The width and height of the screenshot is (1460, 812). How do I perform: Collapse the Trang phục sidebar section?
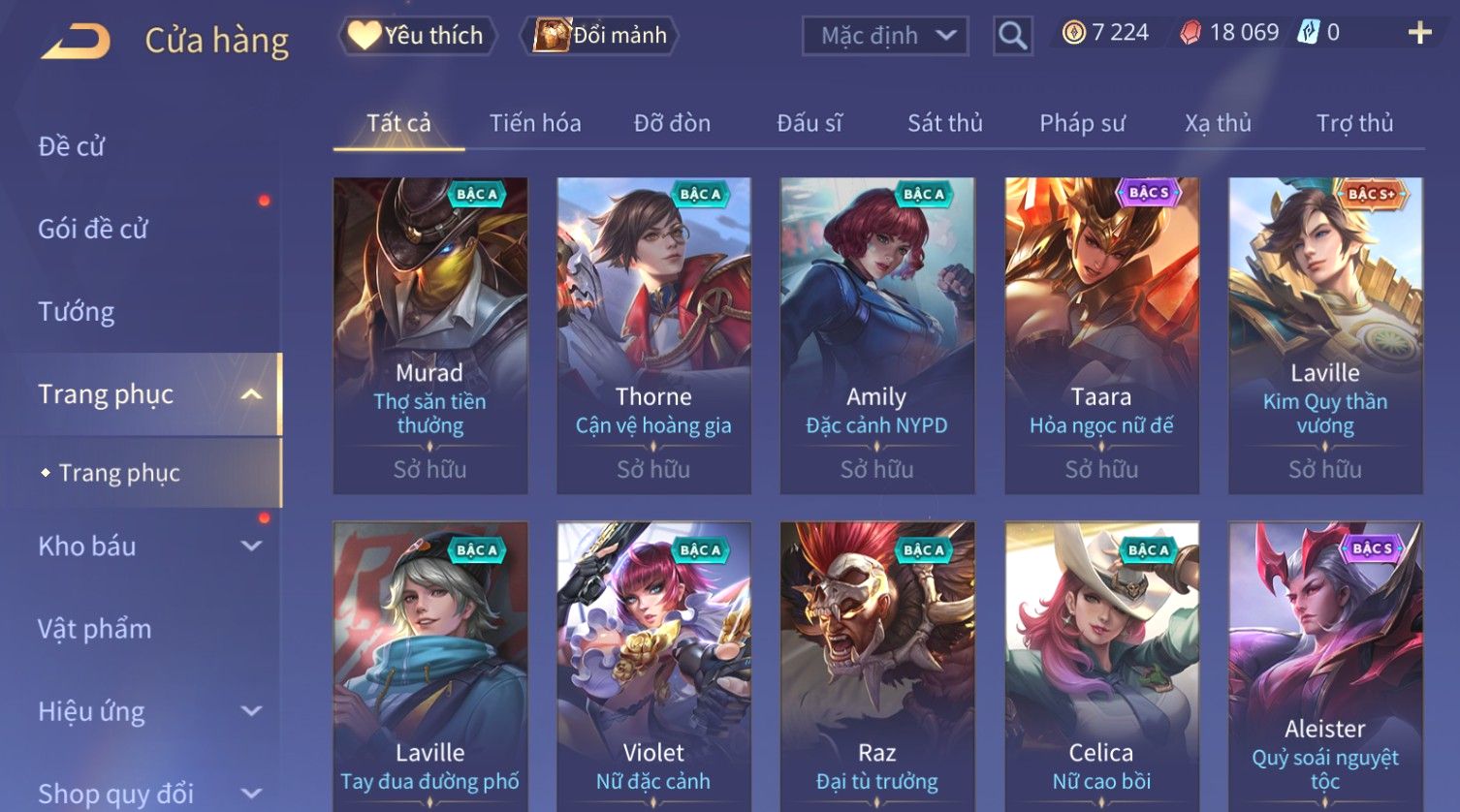pos(252,394)
